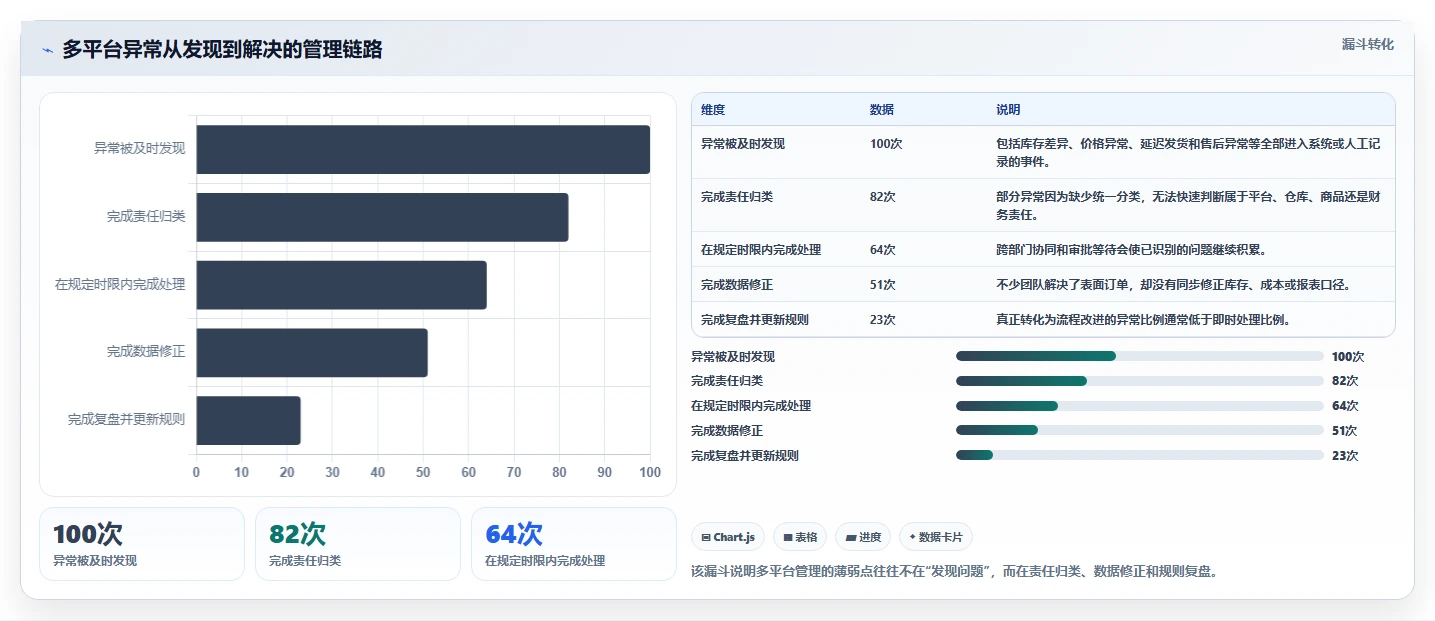Screen dimensions: 1435x621
Task: Click the 在规定时限内完成处理 chart bar
Action: 341,285
